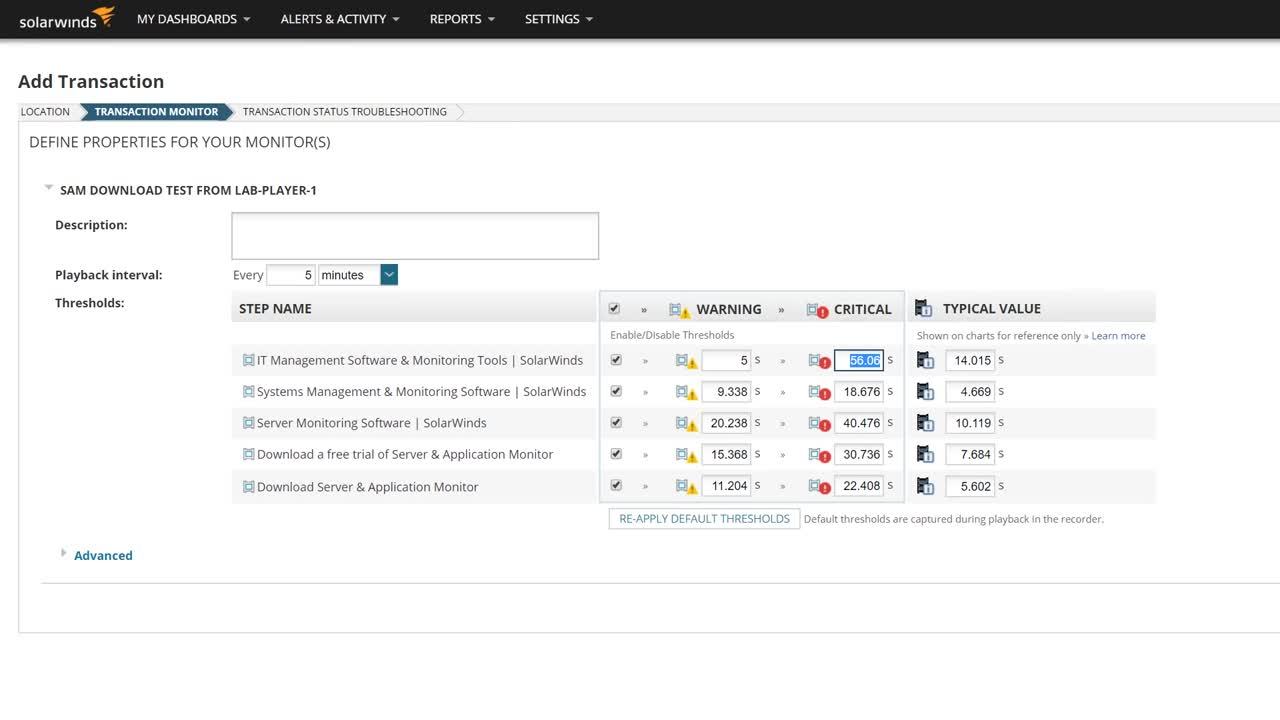Open the Alerts & Activity menu

[x=340, y=19]
